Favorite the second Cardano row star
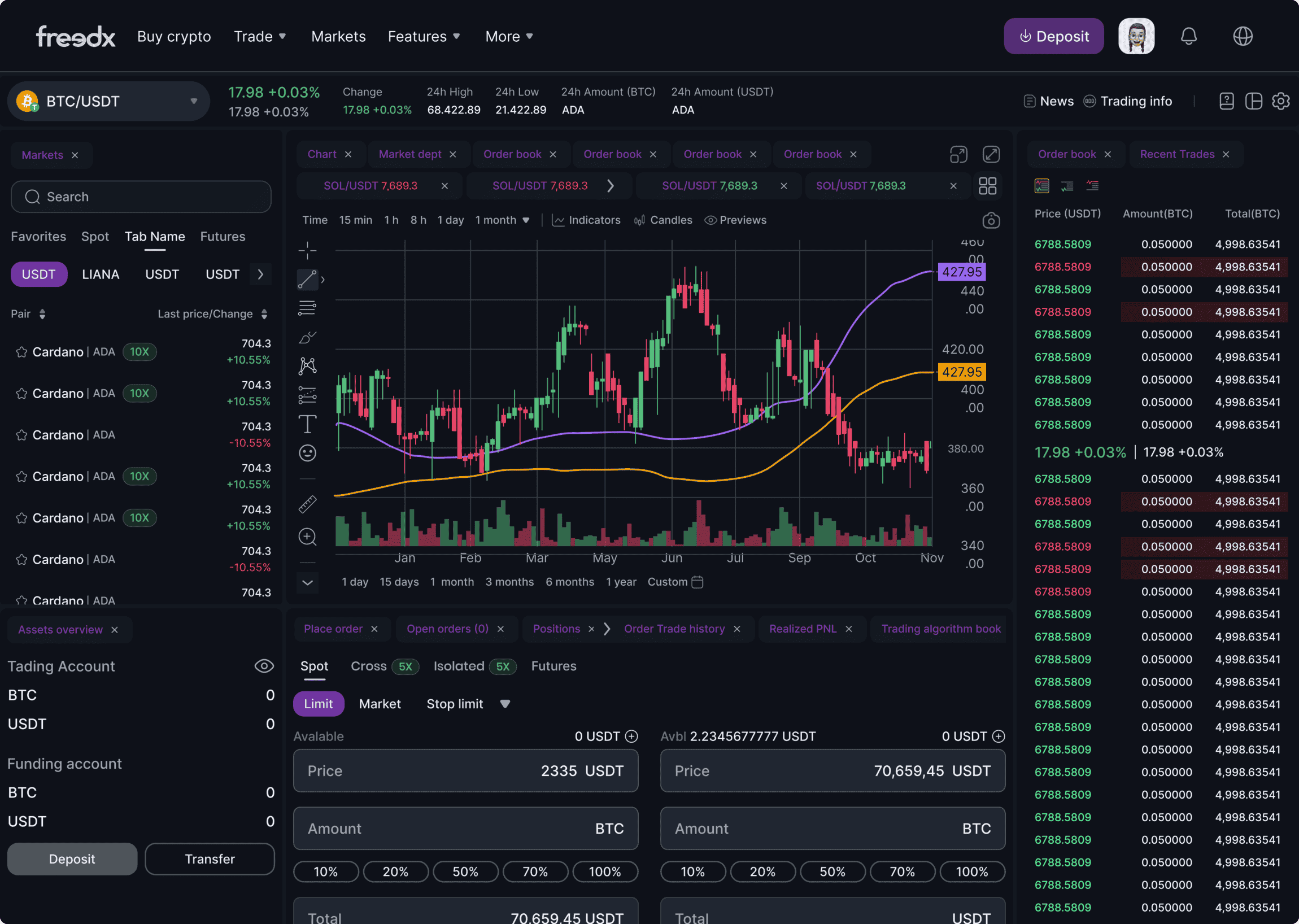 (21, 393)
